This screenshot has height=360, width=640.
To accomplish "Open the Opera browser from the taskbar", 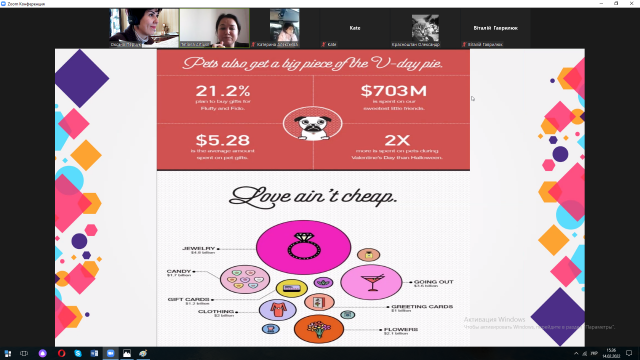I will click(61, 353).
